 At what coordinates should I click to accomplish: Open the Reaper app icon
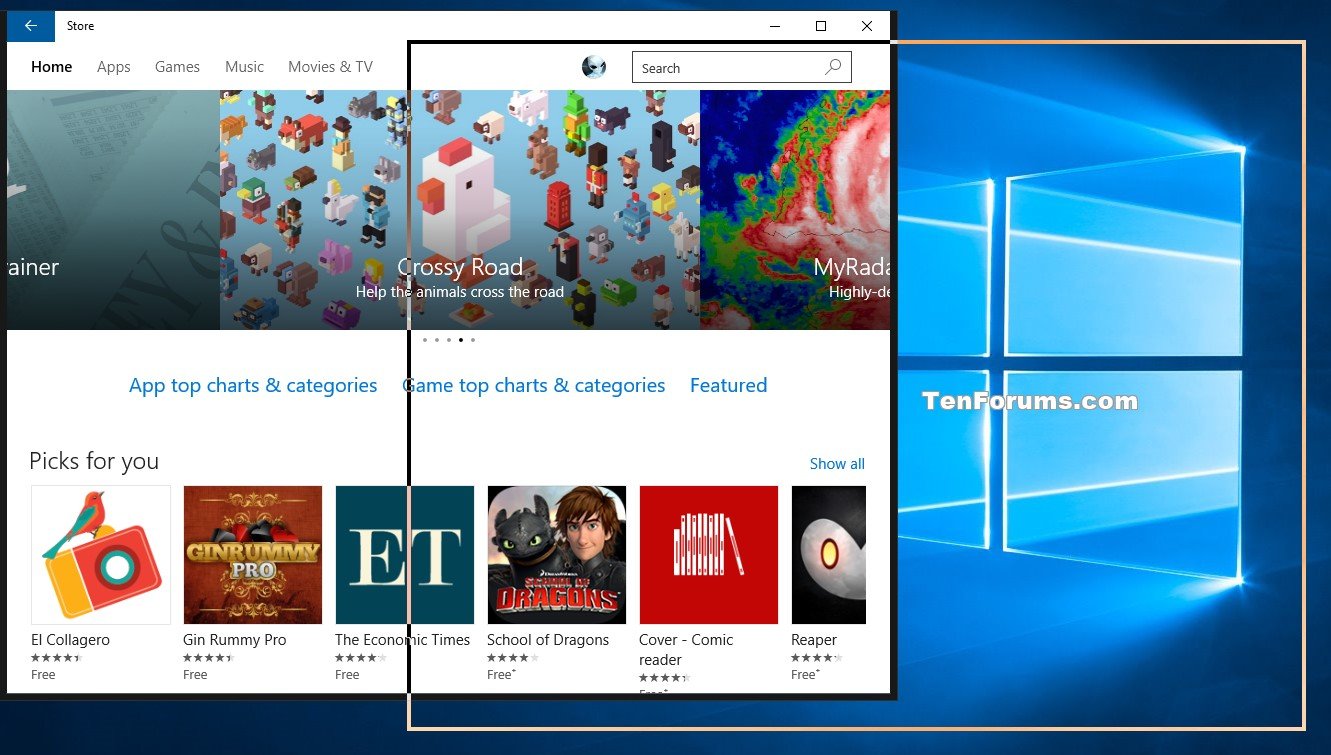point(829,555)
